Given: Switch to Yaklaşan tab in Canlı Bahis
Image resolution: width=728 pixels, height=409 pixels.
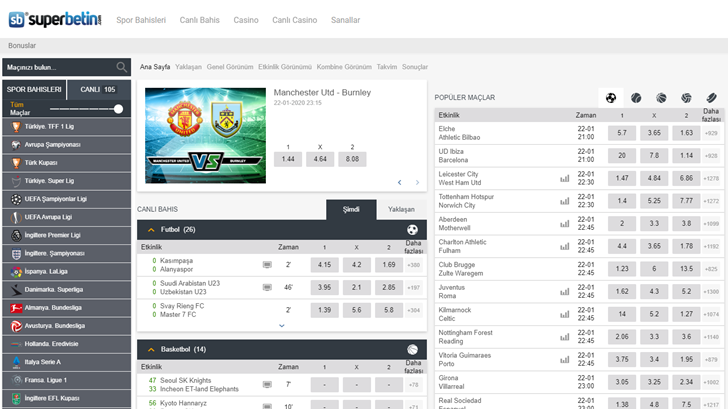Looking at the screenshot, I should (x=401, y=209).
